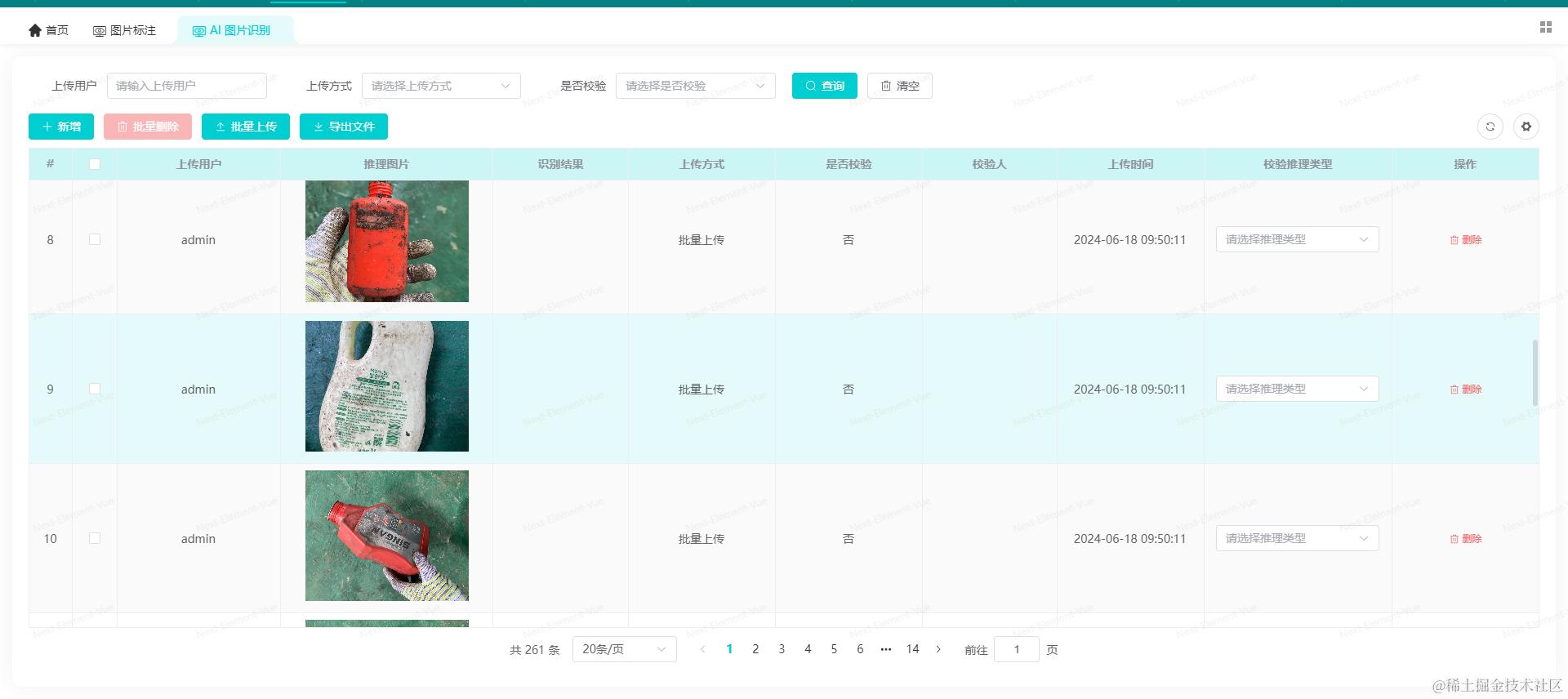Click the 导出文件 export button

pyautogui.click(x=344, y=127)
